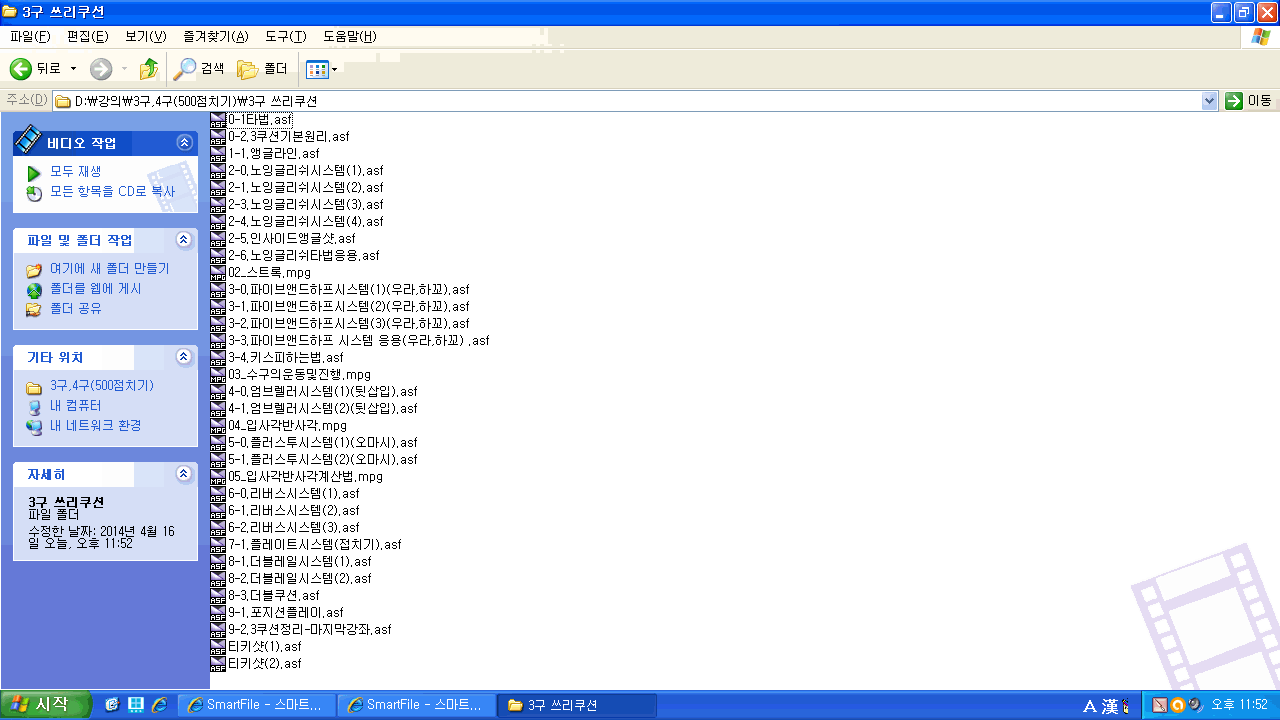Click the 이동 go button

[1248, 101]
